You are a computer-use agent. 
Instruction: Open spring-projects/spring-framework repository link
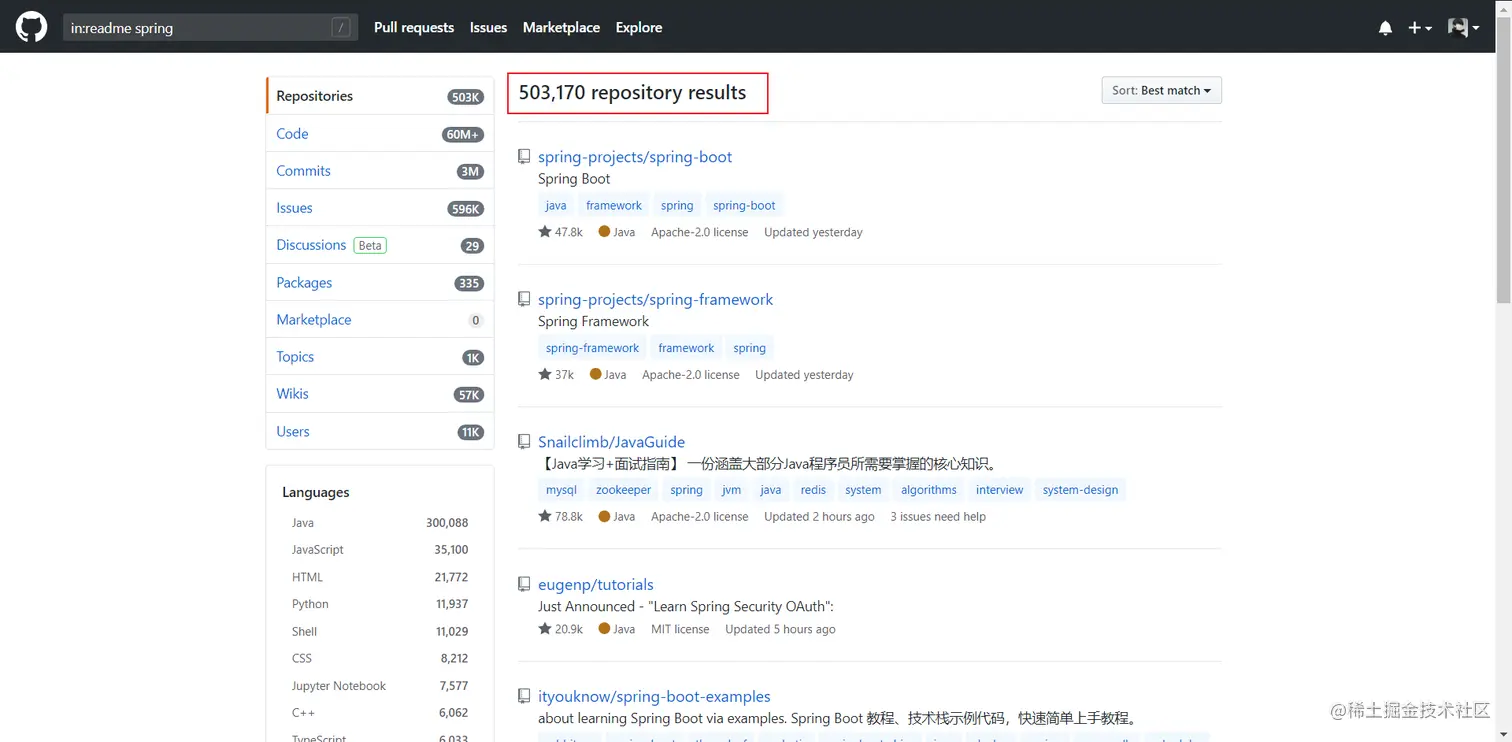pos(656,299)
